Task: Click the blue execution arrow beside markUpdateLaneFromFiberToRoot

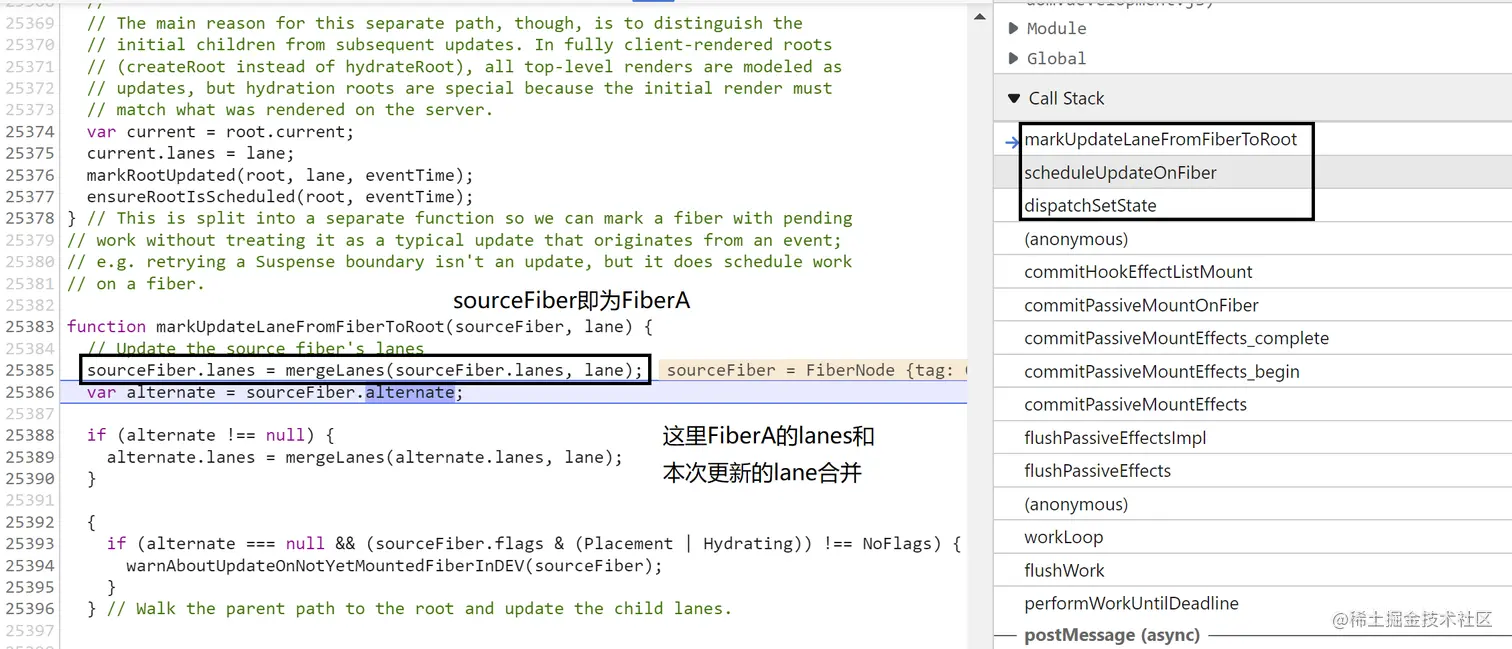Action: [x=1008, y=140]
